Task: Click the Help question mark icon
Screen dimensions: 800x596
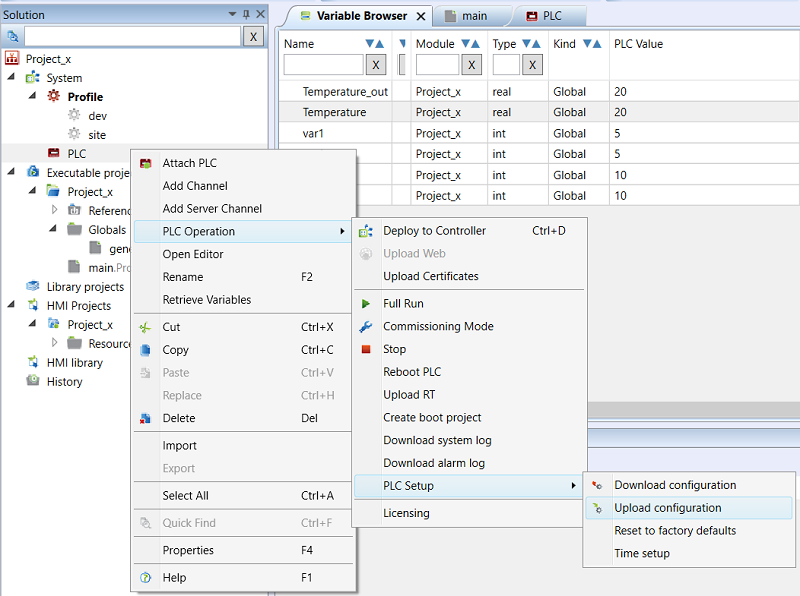Action: (145, 578)
